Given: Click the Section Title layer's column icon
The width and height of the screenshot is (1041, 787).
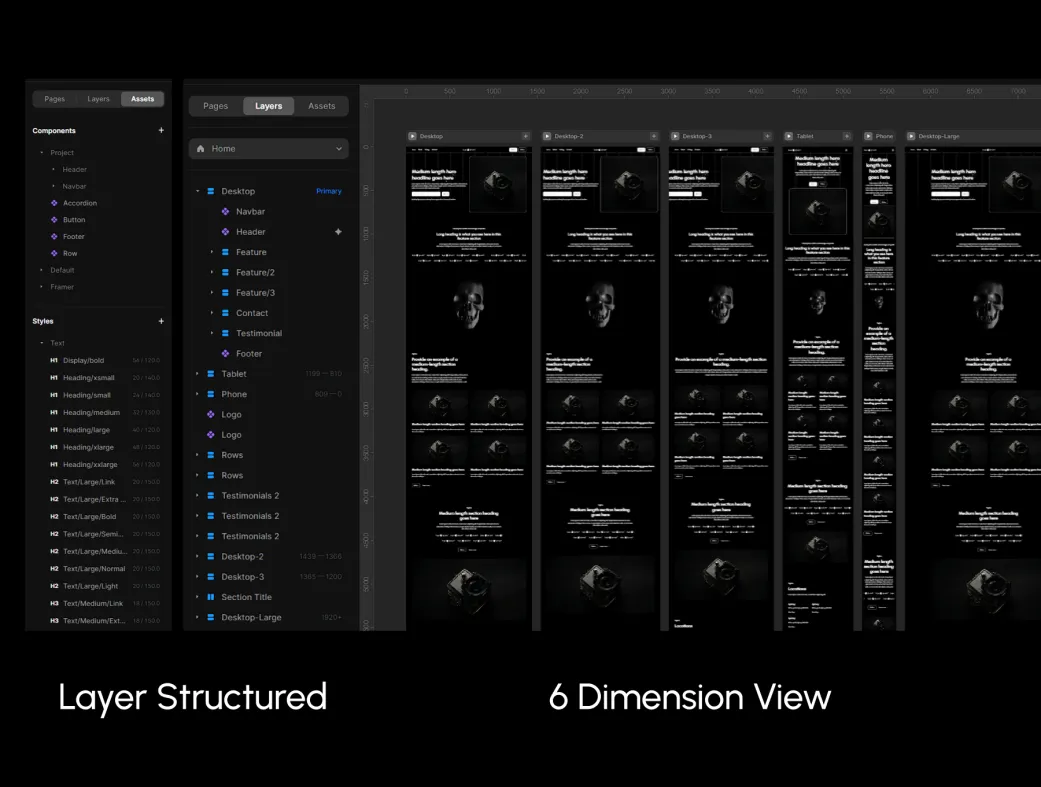Looking at the screenshot, I should [x=211, y=597].
